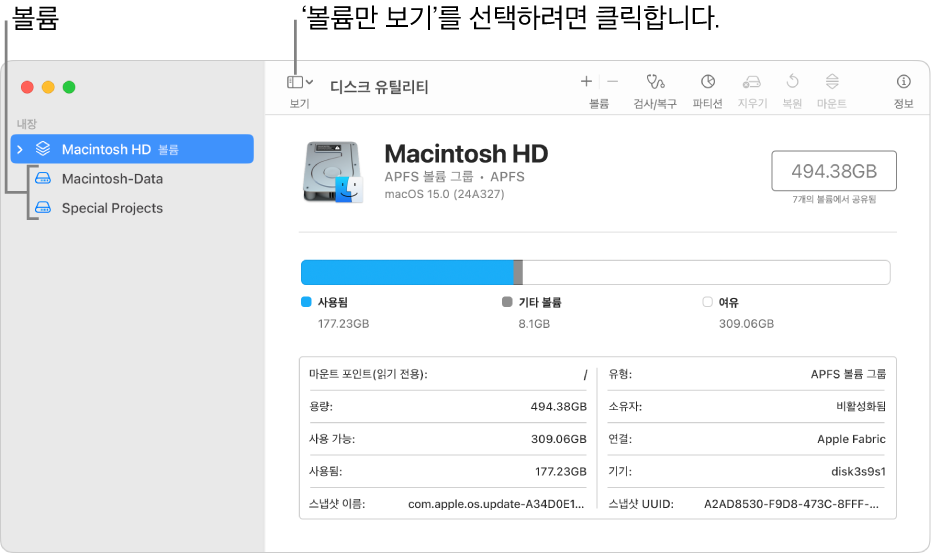Click the gray other-volumes segment of bar

(518, 273)
